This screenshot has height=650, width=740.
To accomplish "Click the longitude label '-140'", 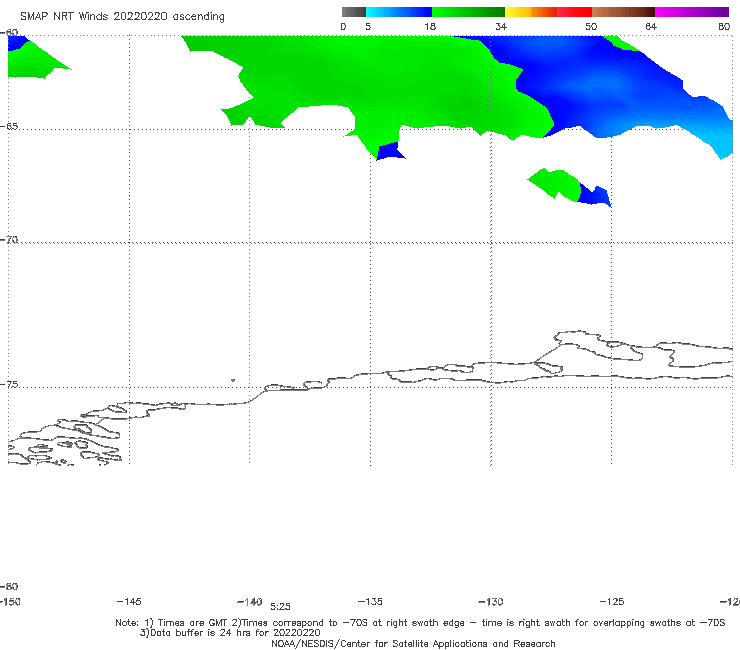I will (x=250, y=601).
